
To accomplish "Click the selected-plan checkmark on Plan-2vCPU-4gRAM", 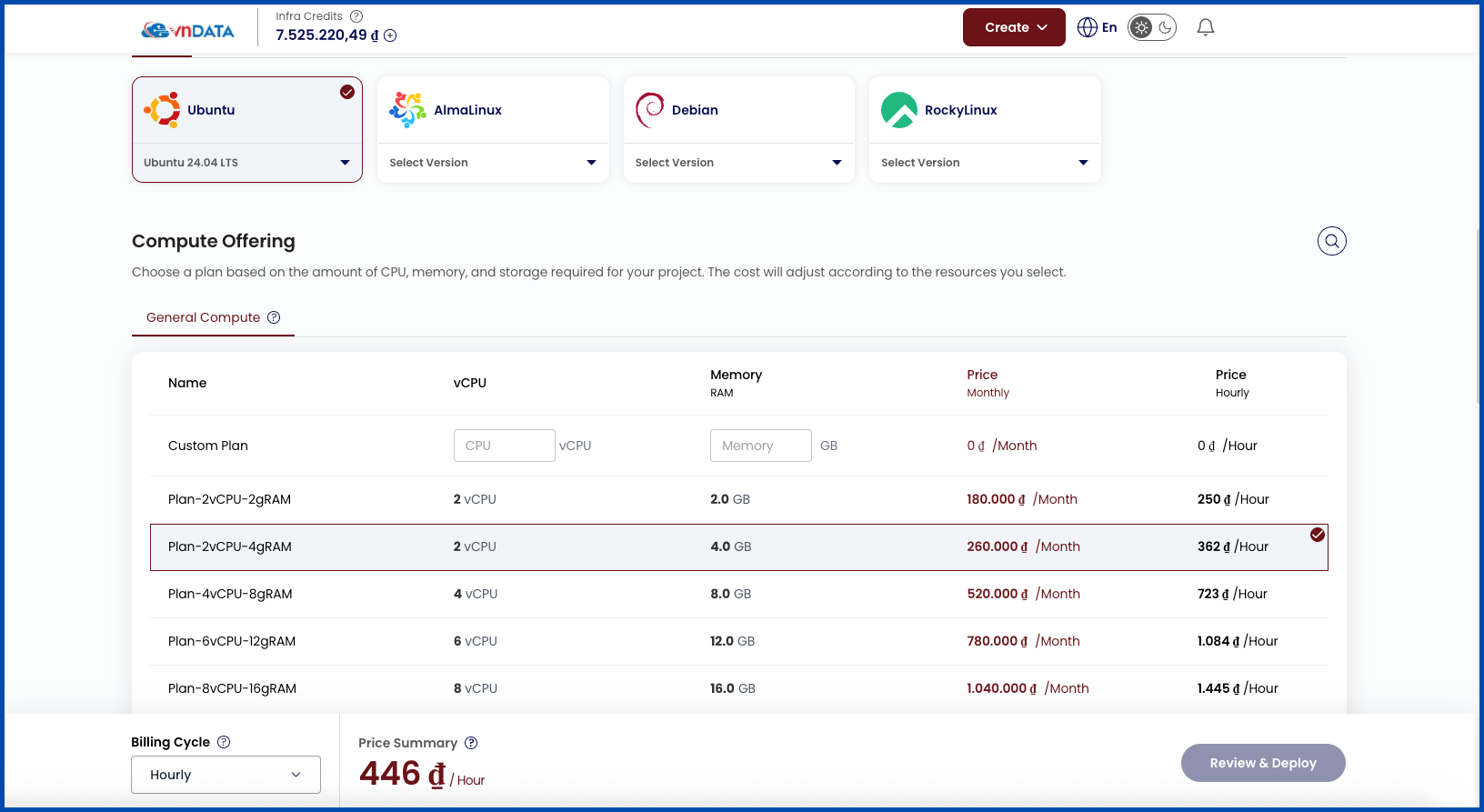I will click(1318, 535).
